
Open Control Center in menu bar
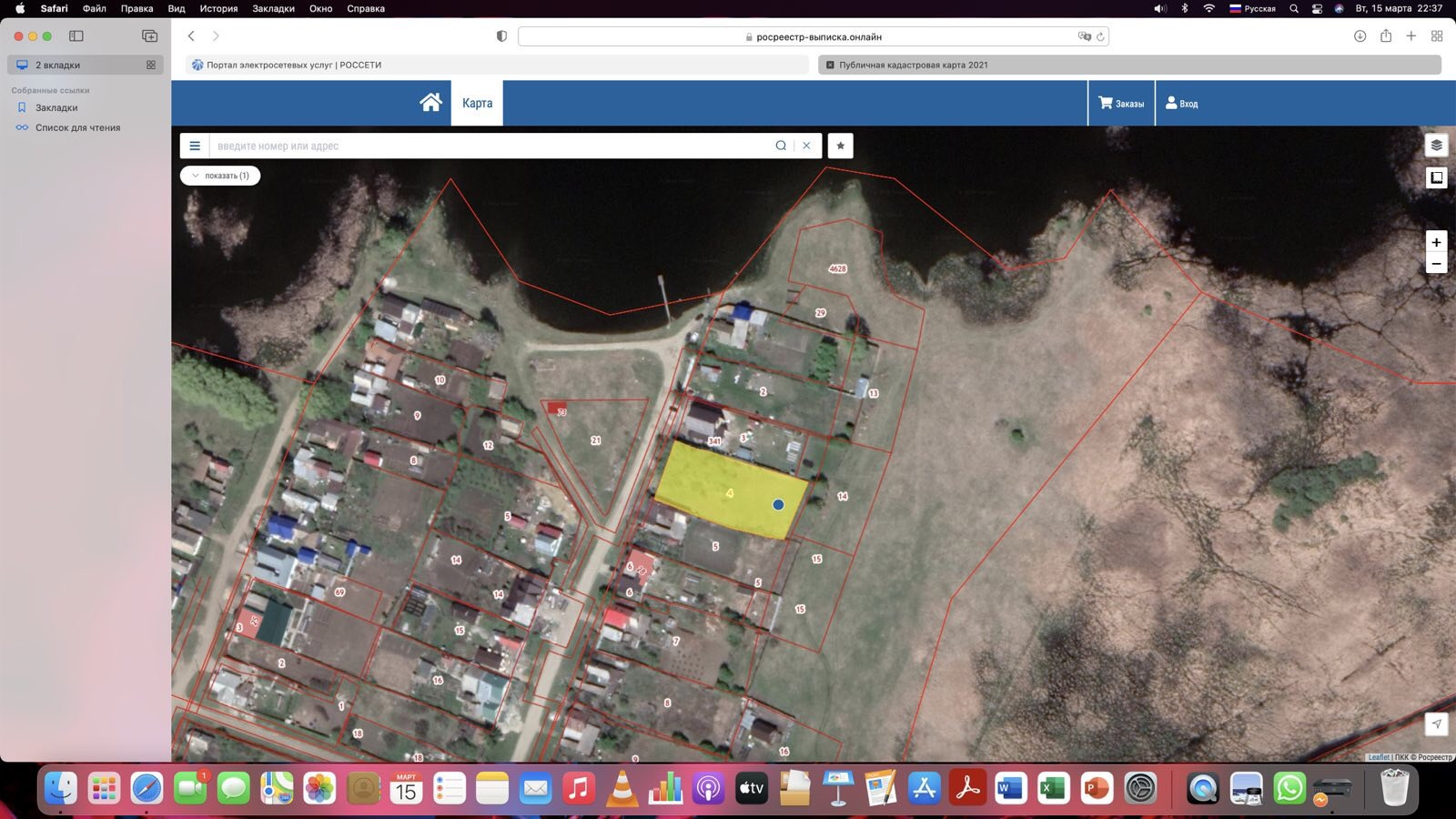click(x=1317, y=8)
